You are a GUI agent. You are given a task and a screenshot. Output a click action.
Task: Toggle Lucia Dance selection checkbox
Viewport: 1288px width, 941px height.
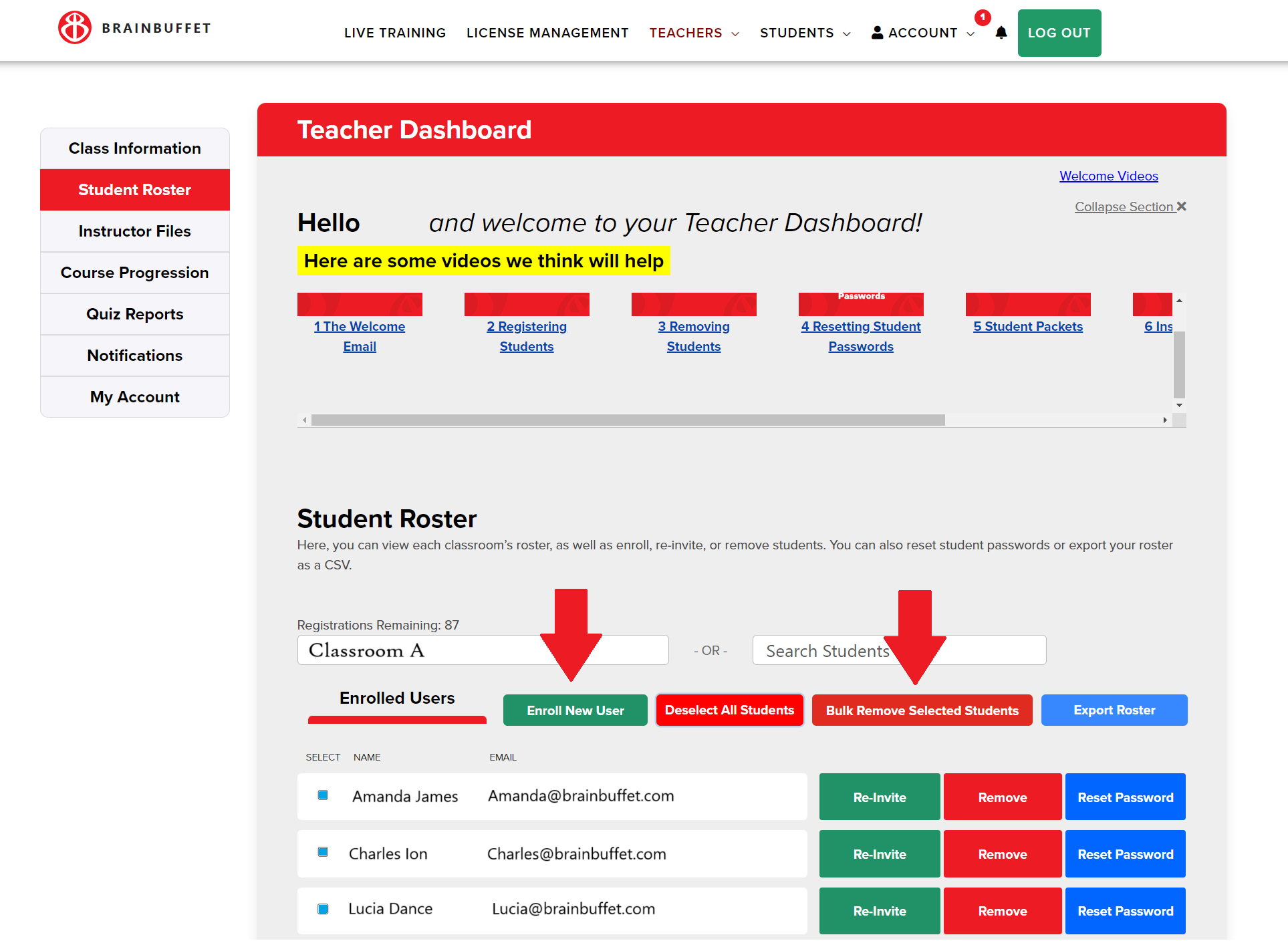(323, 909)
